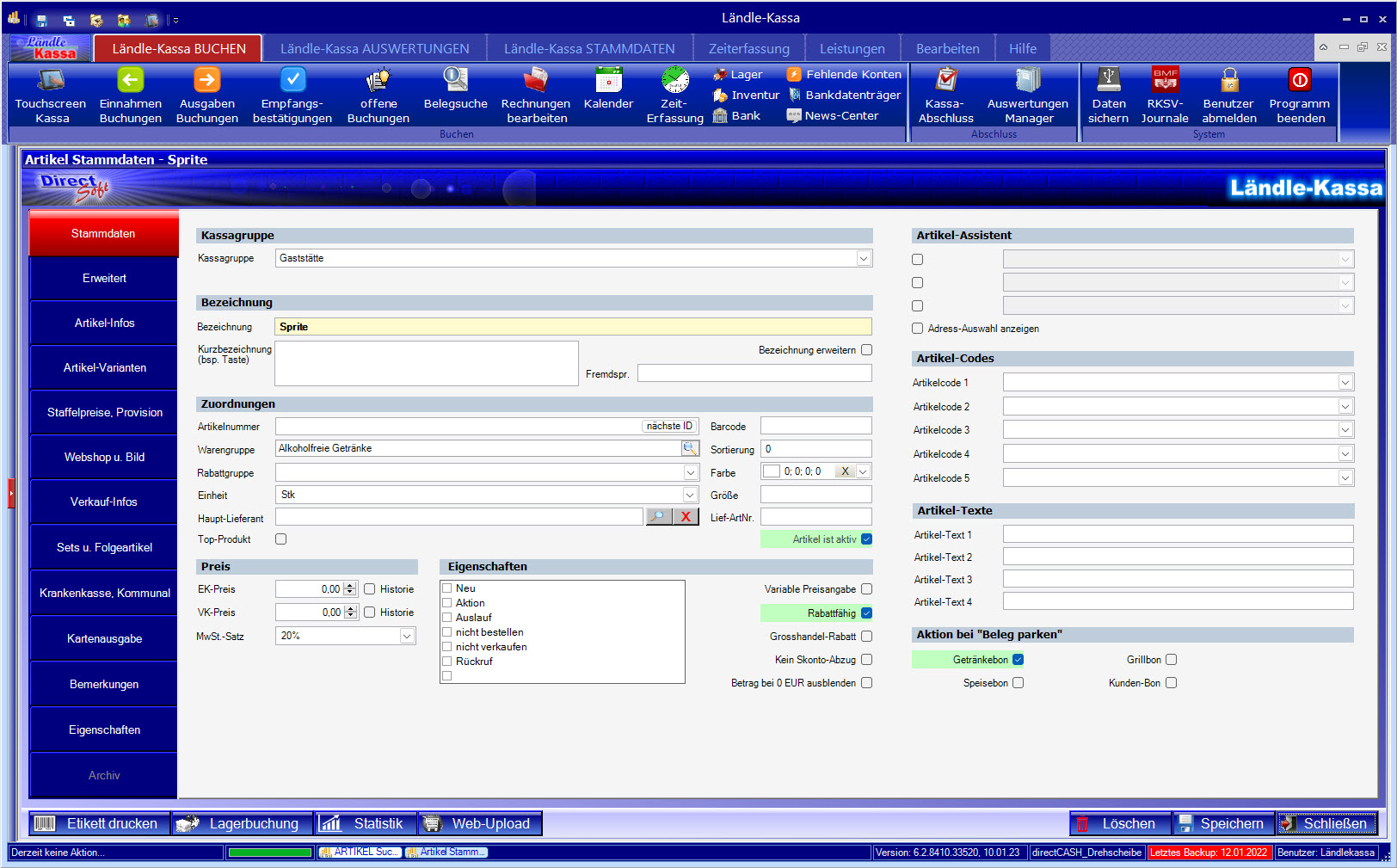Open the Bank toolbar item
1397x868 pixels.
736,116
